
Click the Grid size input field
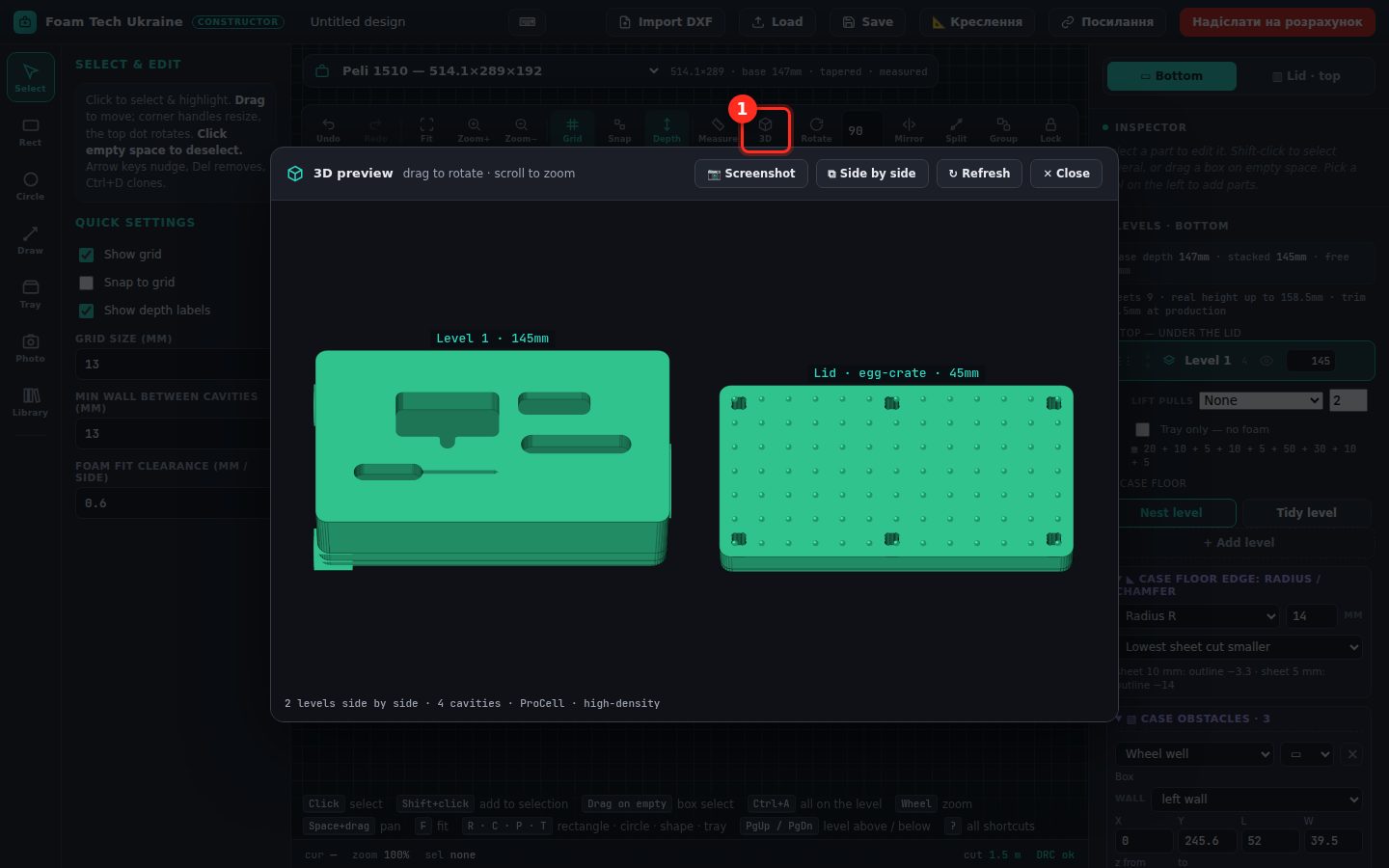[173, 365]
